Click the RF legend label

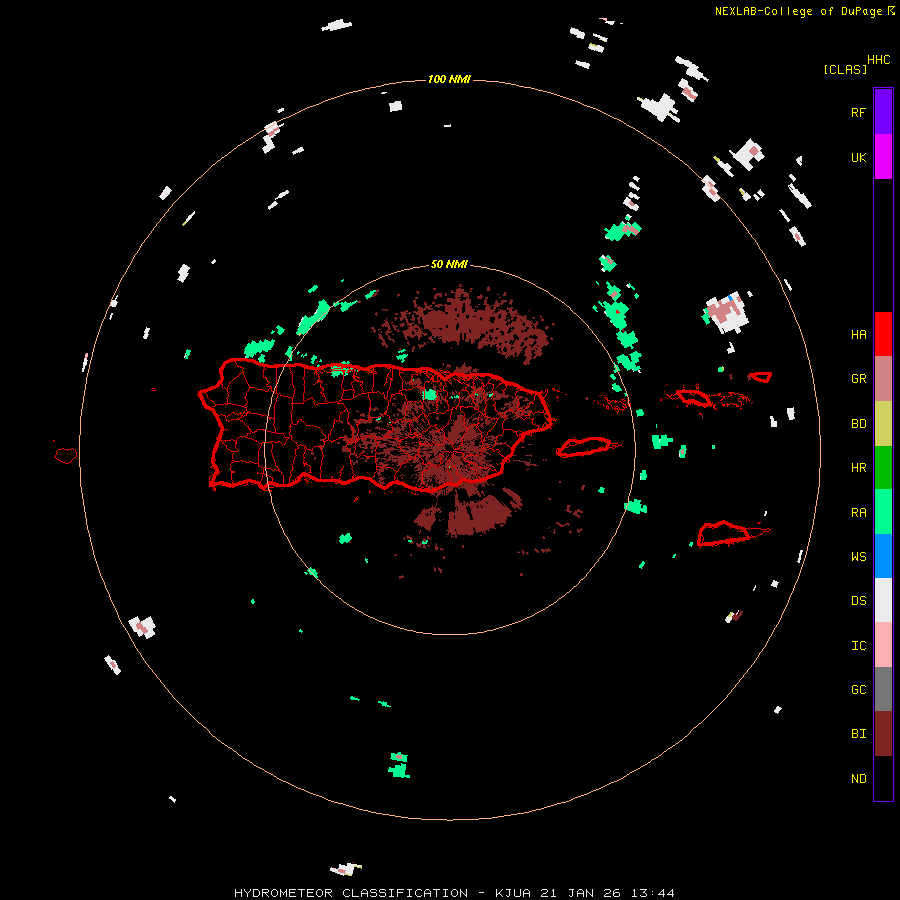858,112
